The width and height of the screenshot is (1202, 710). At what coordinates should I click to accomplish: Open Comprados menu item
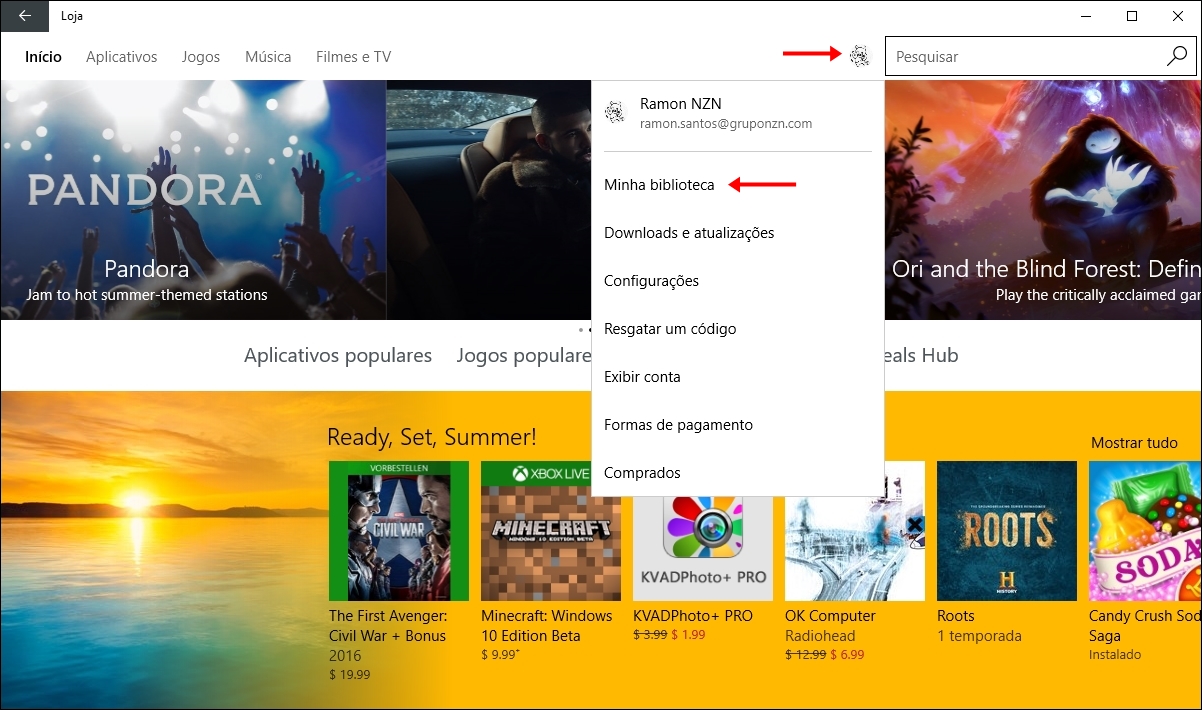642,473
